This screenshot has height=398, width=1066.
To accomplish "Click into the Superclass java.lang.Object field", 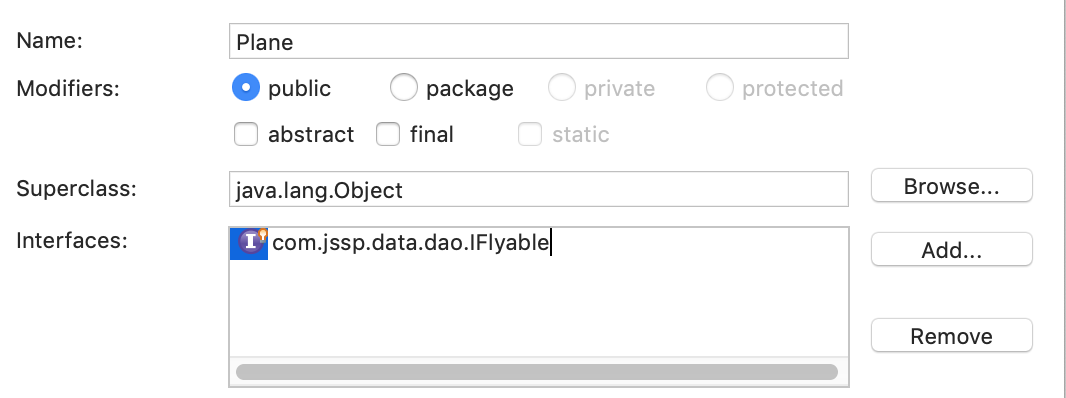I will click(538, 189).
